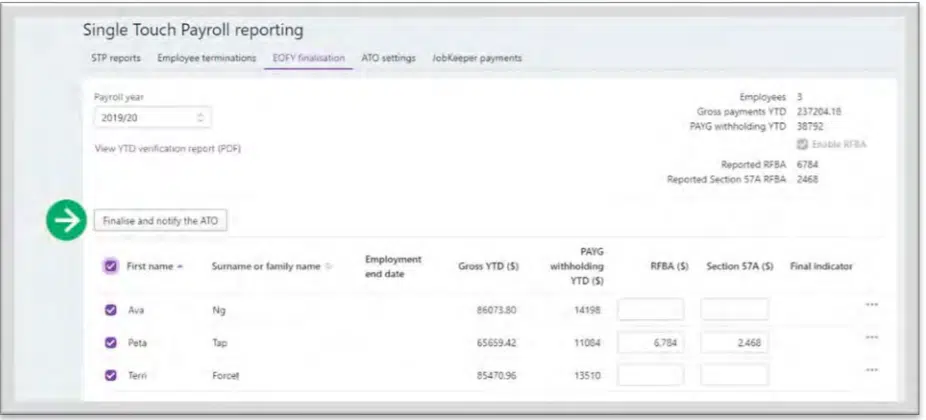Open the Payroll year 2019/20 dropdown

click(x=152, y=118)
